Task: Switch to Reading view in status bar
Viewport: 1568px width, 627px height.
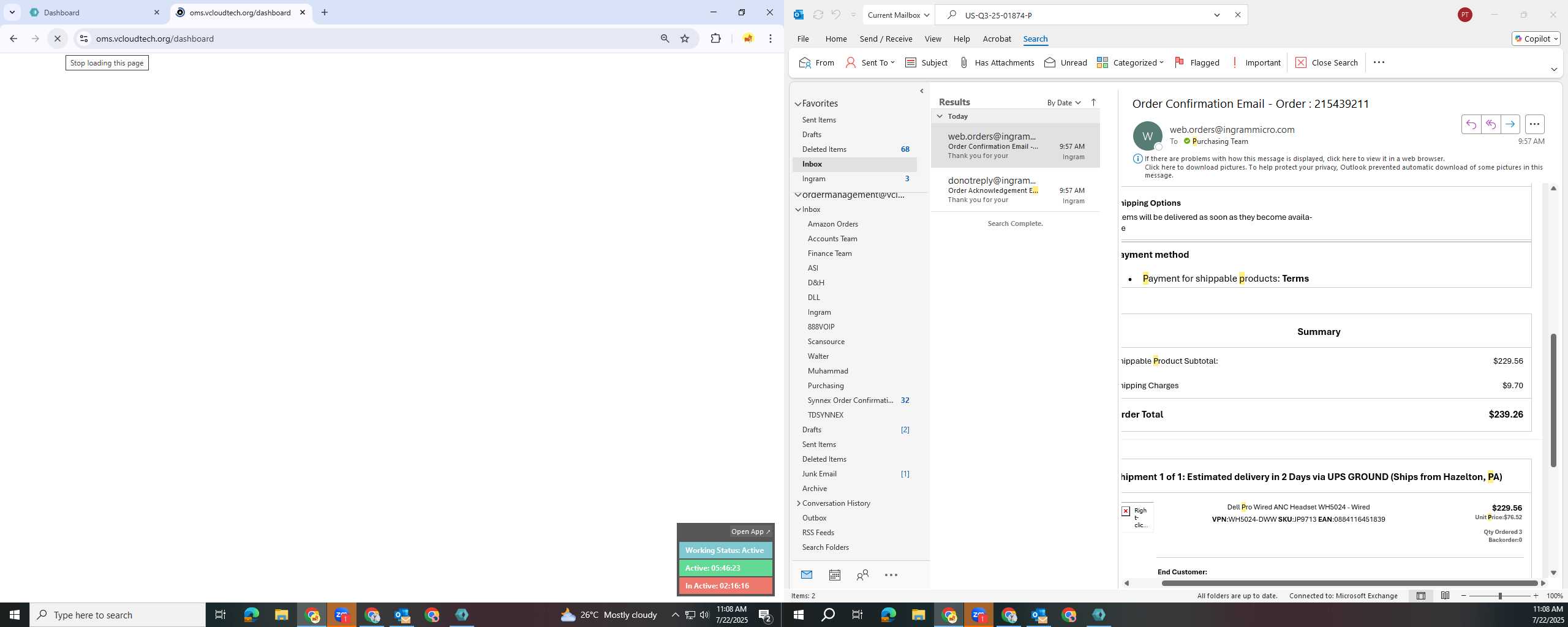Action: (1445, 596)
